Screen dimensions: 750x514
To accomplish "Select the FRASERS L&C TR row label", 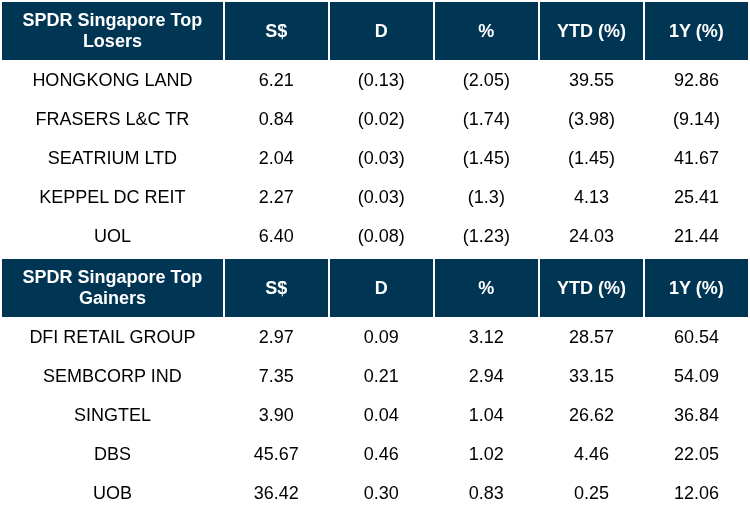I will 112,119.
